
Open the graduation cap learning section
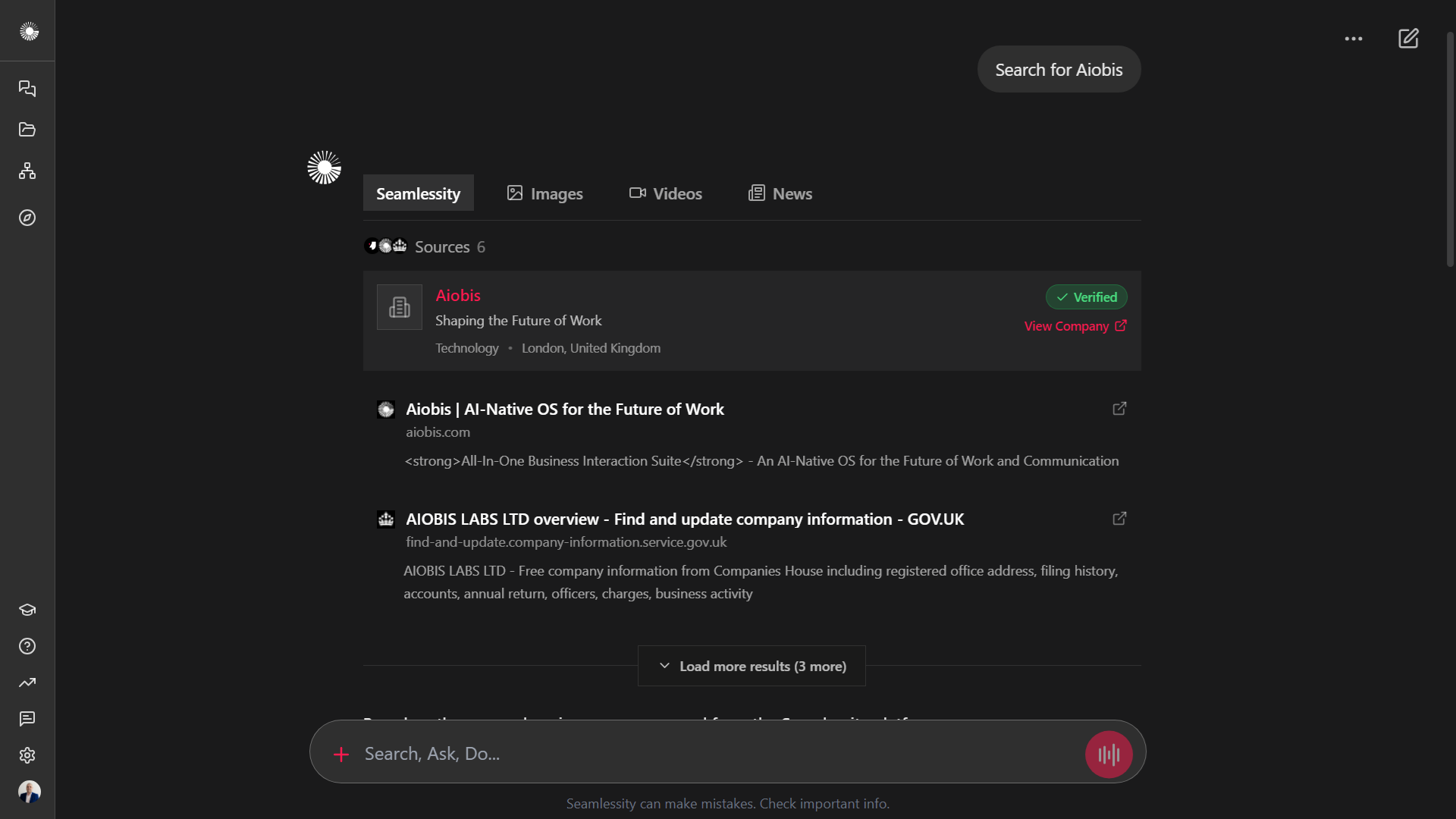(x=27, y=609)
